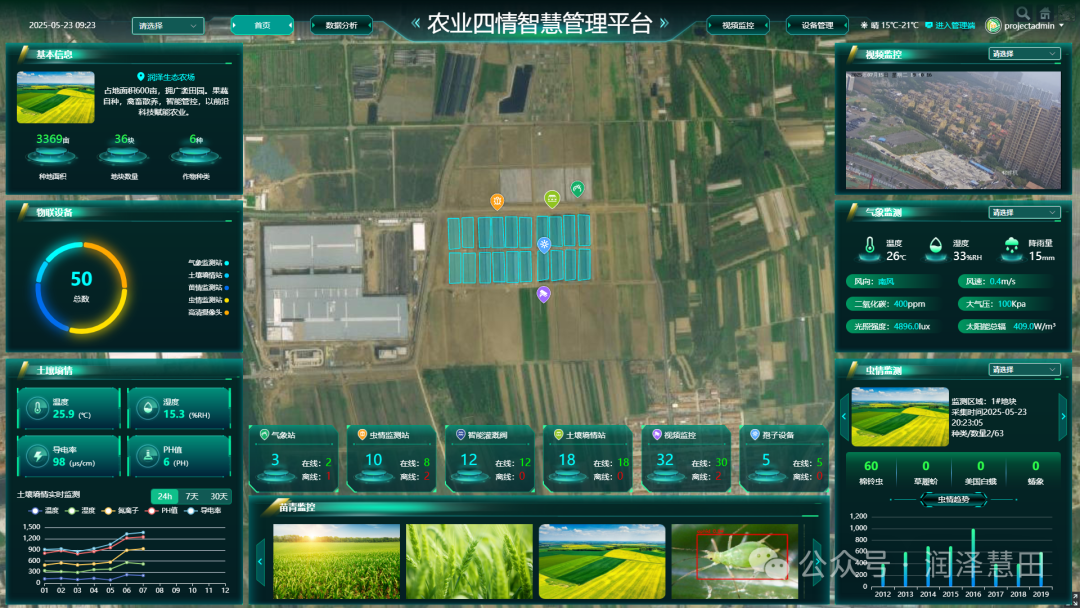Click the 导电率 lightning bolt icon
This screenshot has height=608, width=1080.
(x=37, y=455)
